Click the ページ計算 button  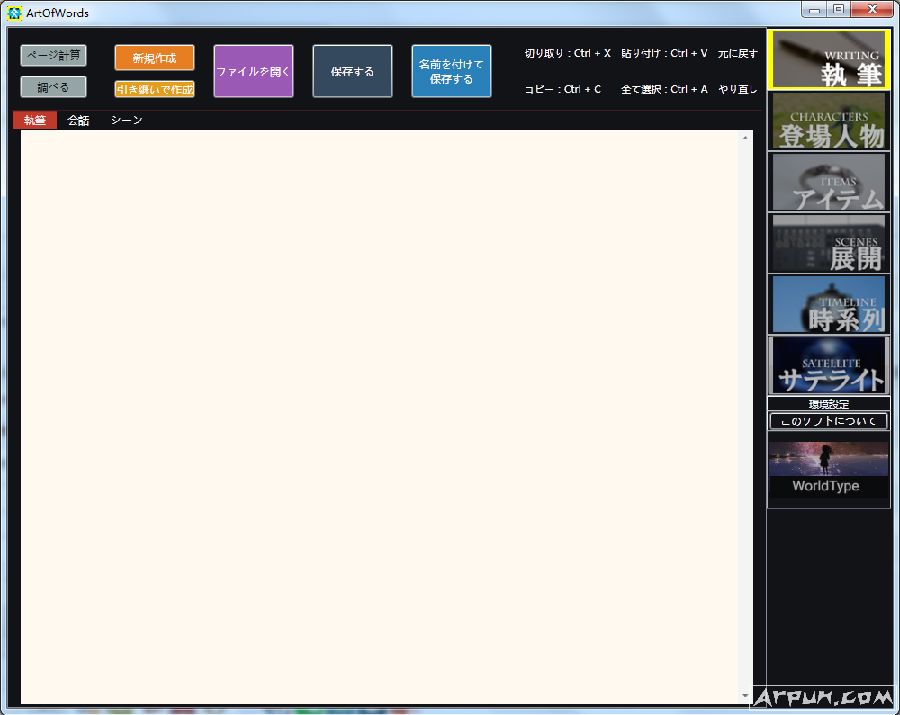(x=53, y=55)
